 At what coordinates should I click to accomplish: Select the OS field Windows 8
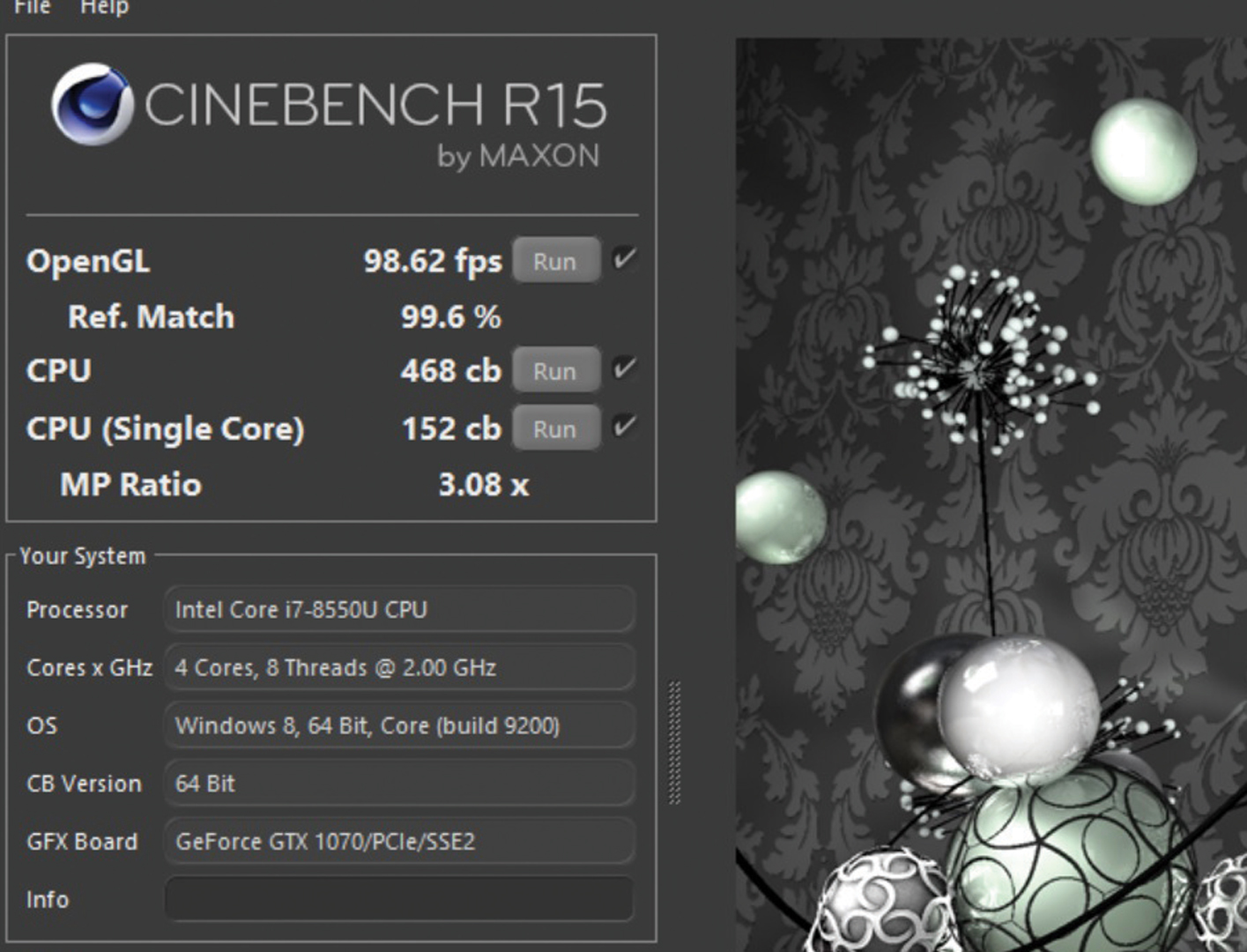[x=399, y=725]
